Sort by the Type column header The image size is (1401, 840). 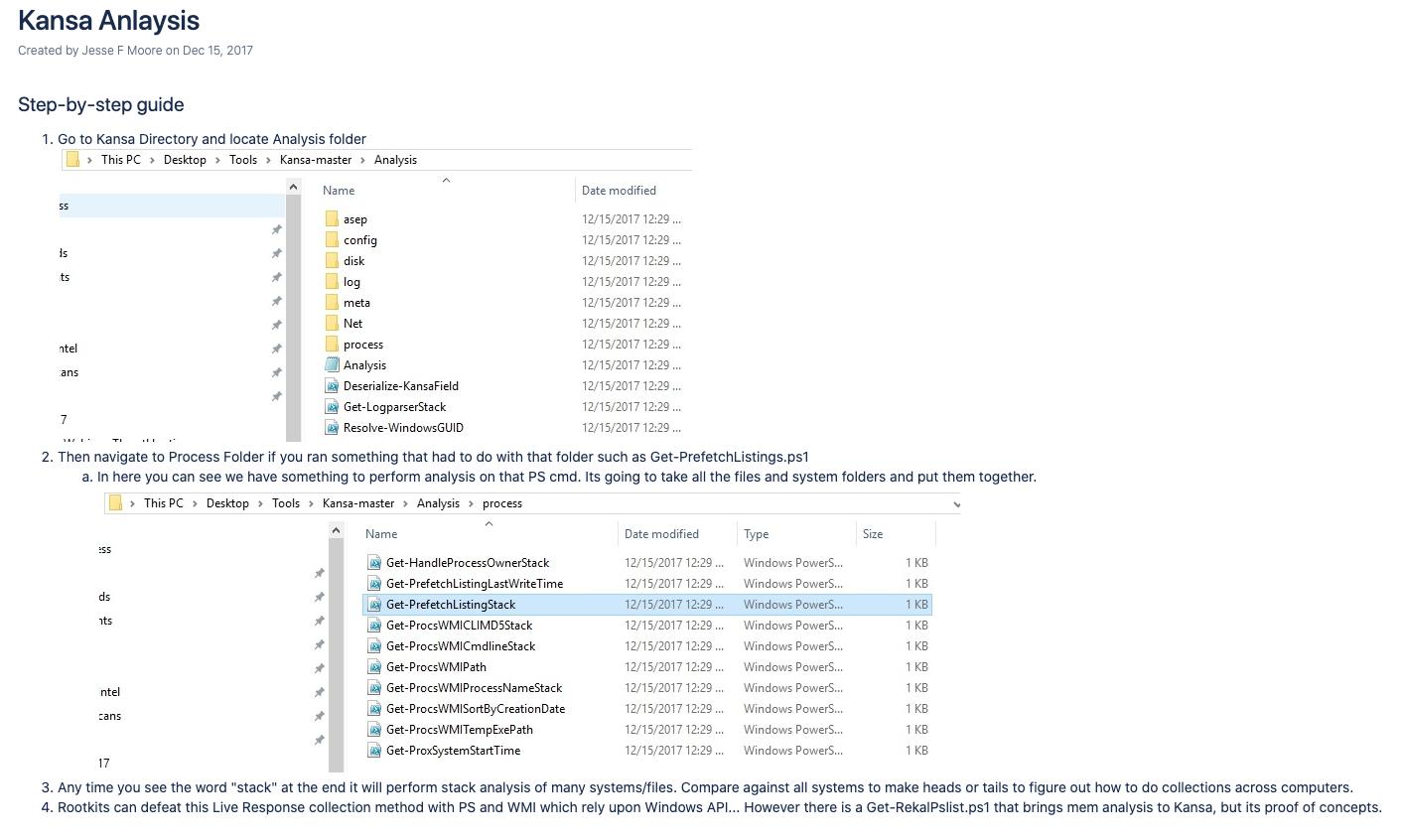[757, 534]
